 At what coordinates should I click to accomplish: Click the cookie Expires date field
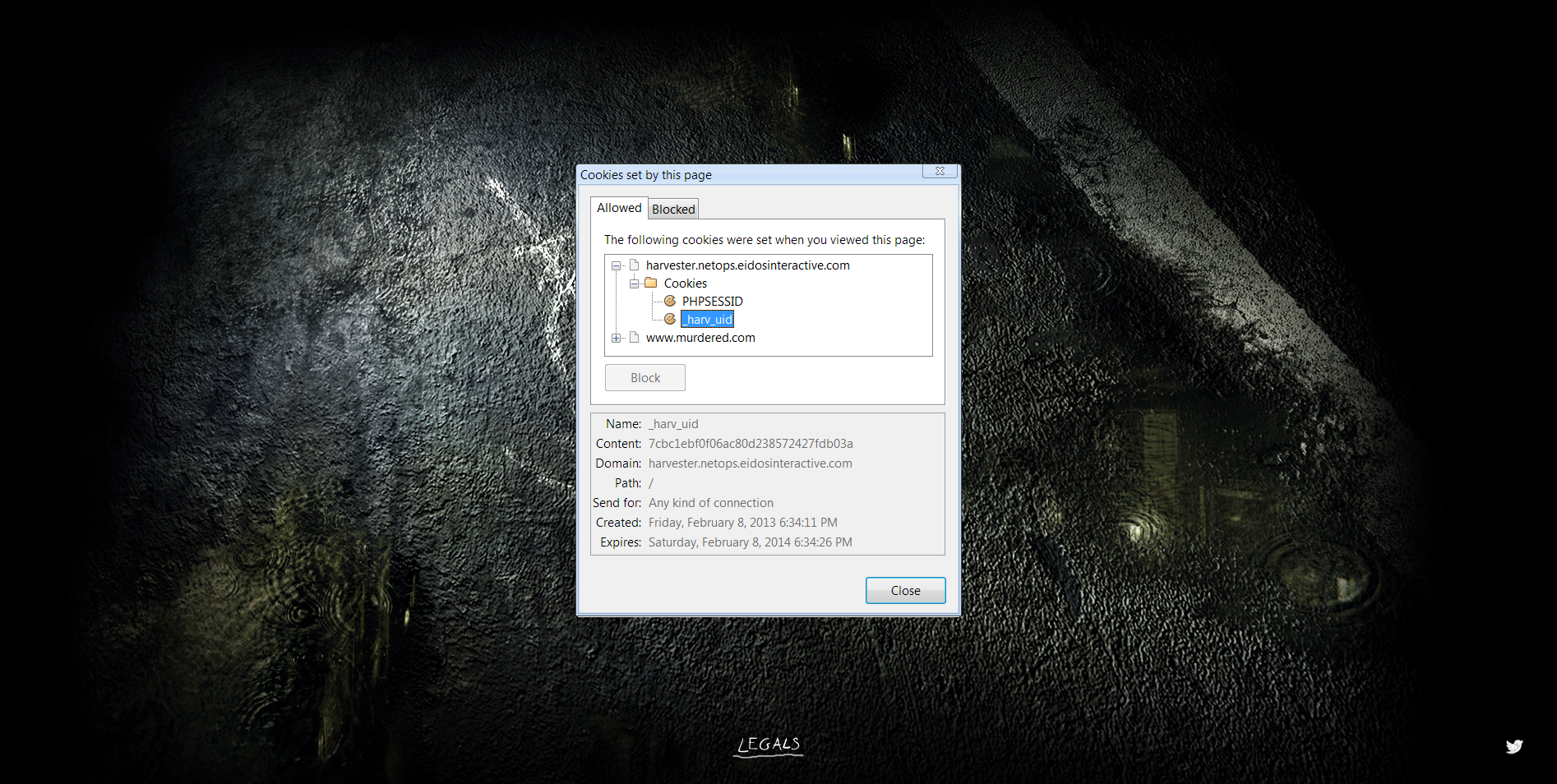coord(750,542)
